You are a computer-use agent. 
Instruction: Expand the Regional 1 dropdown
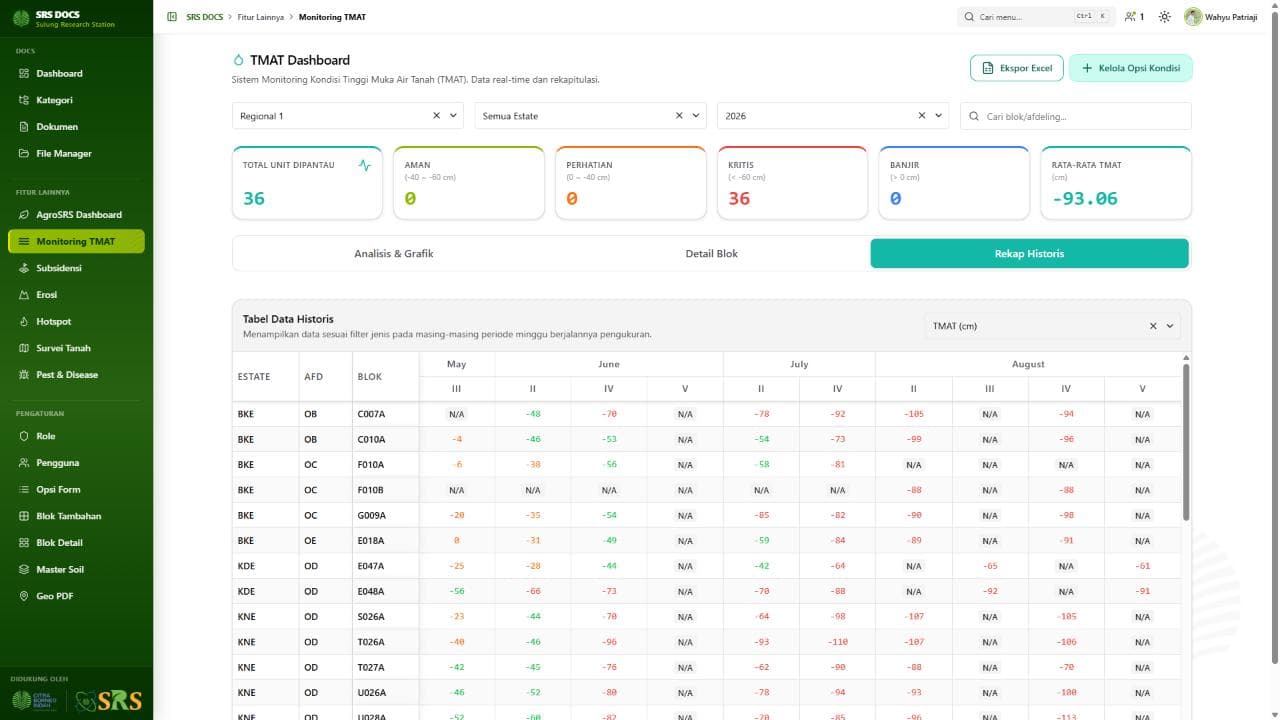[x=453, y=116]
